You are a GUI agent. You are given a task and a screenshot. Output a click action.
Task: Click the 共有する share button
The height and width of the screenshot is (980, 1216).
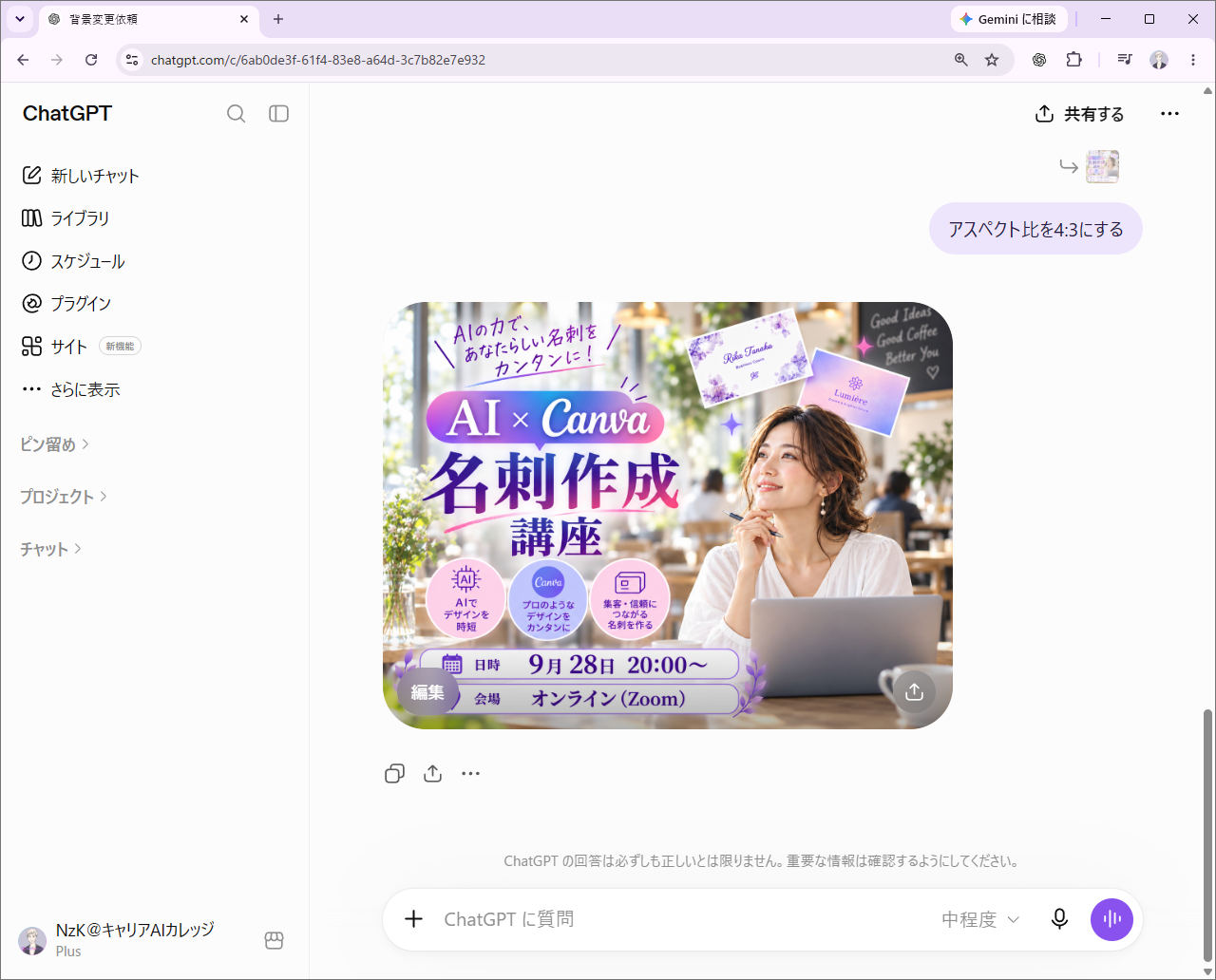(1079, 114)
